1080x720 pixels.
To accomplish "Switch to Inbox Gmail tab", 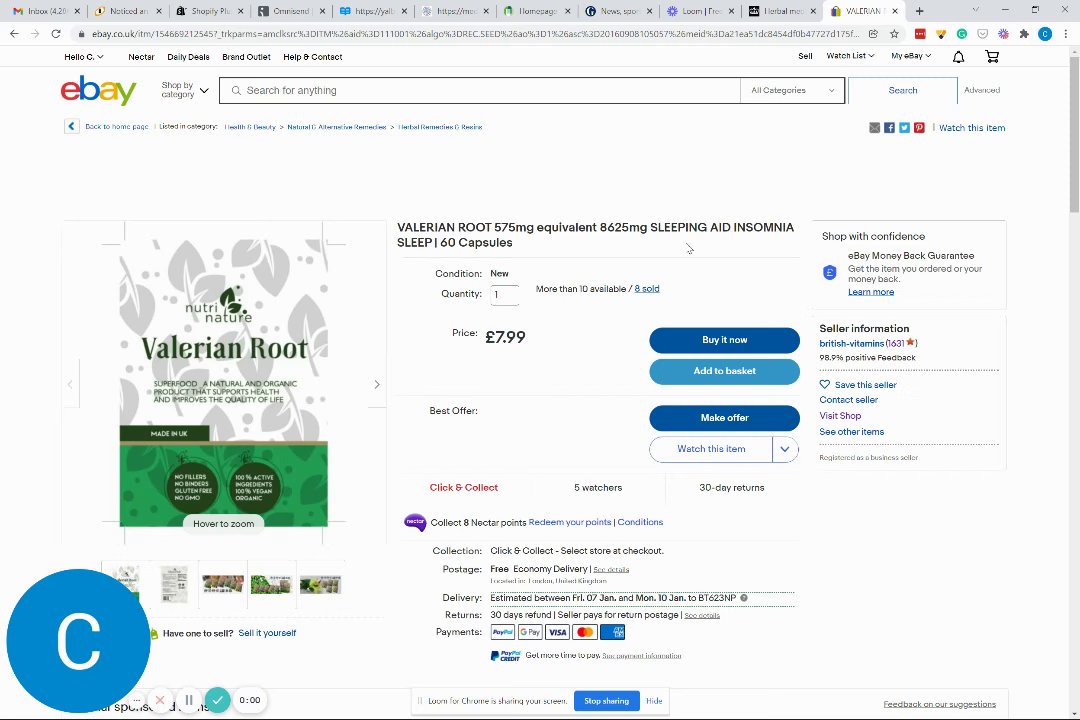I will tap(45, 11).
